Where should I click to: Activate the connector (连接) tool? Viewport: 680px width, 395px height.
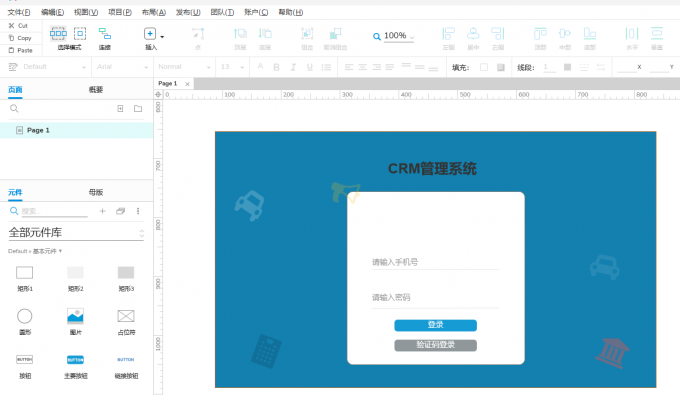[x=105, y=33]
